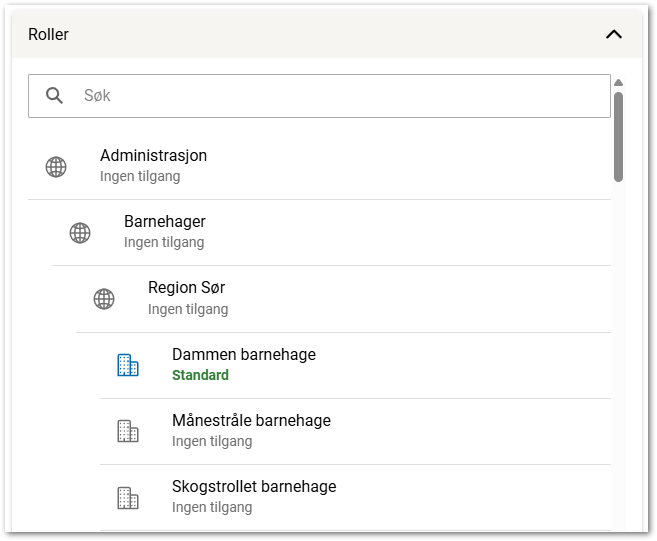
Task: Select the Region Sør tree node
Action: click(186, 288)
